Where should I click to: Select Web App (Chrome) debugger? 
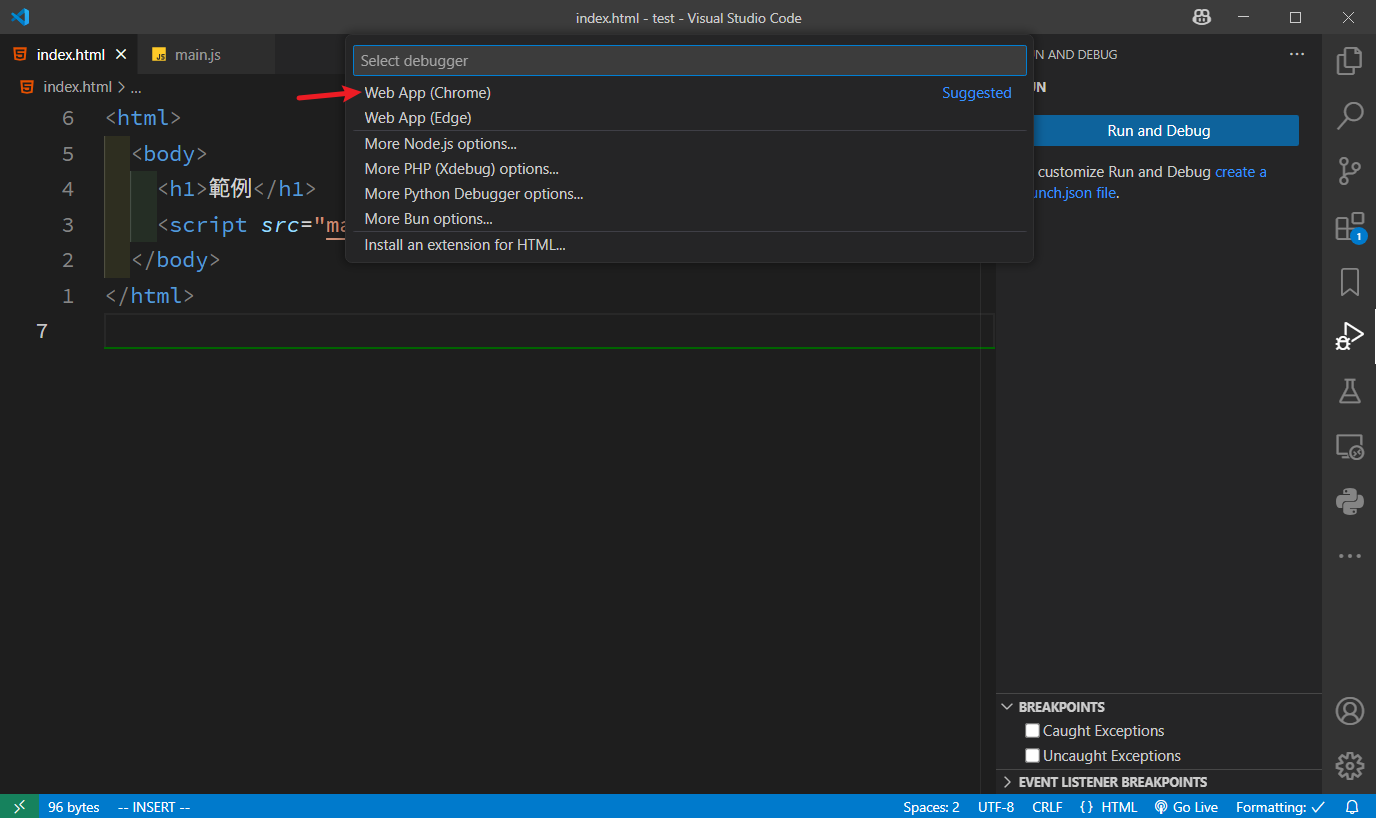(x=689, y=93)
